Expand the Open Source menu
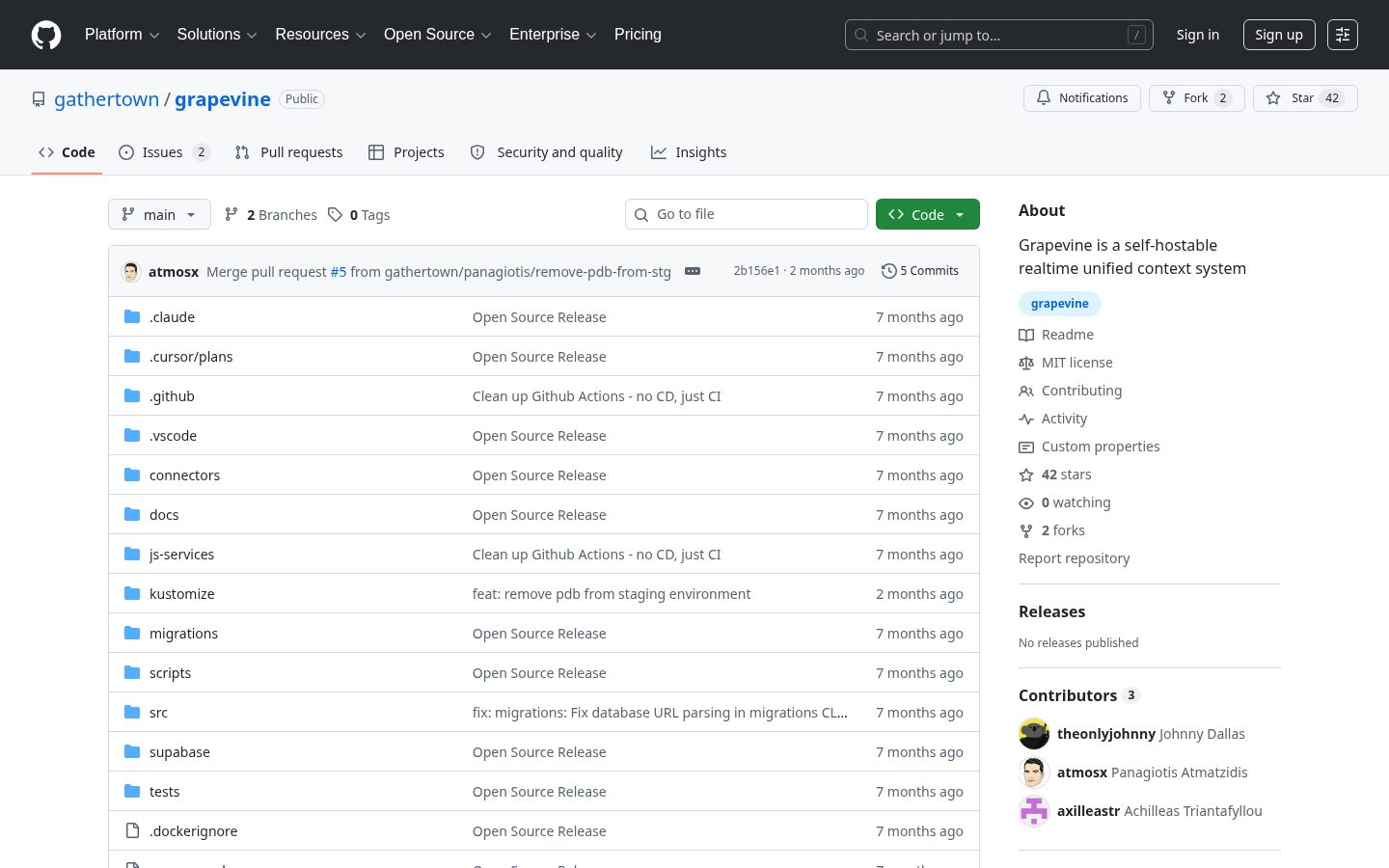Viewport: 1389px width, 868px height. click(438, 35)
